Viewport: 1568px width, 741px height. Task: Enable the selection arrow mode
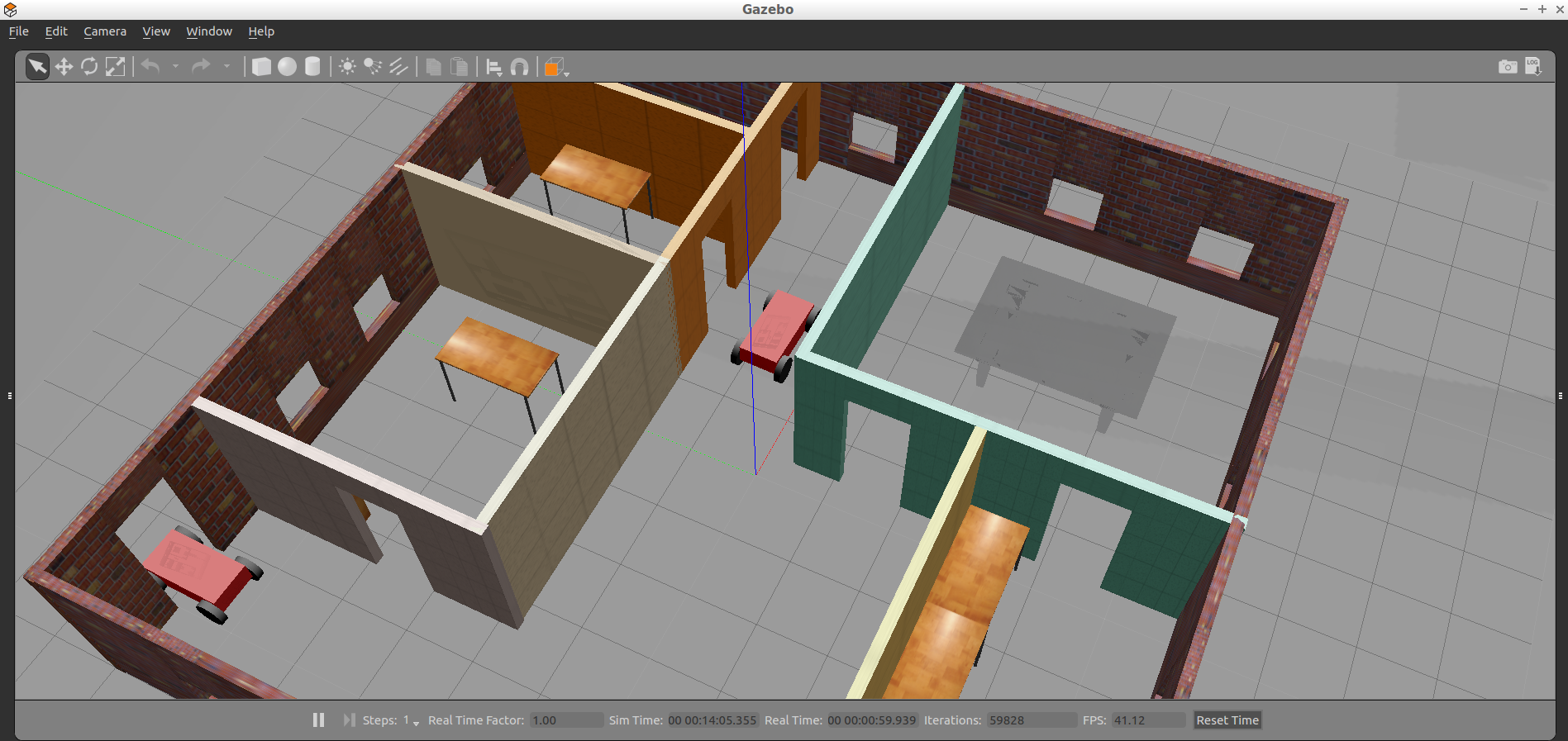coord(37,67)
